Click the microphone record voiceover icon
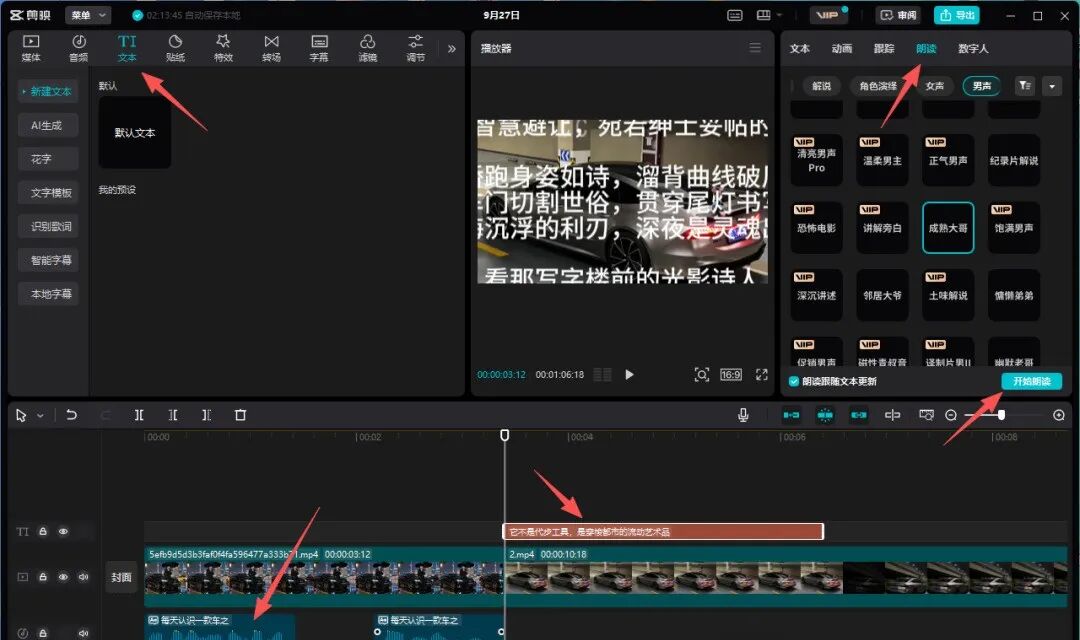1080x640 pixels. coord(743,415)
